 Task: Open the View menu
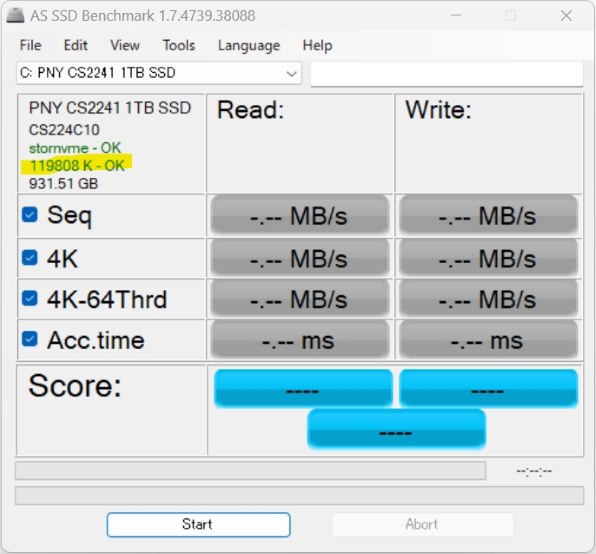click(x=125, y=45)
